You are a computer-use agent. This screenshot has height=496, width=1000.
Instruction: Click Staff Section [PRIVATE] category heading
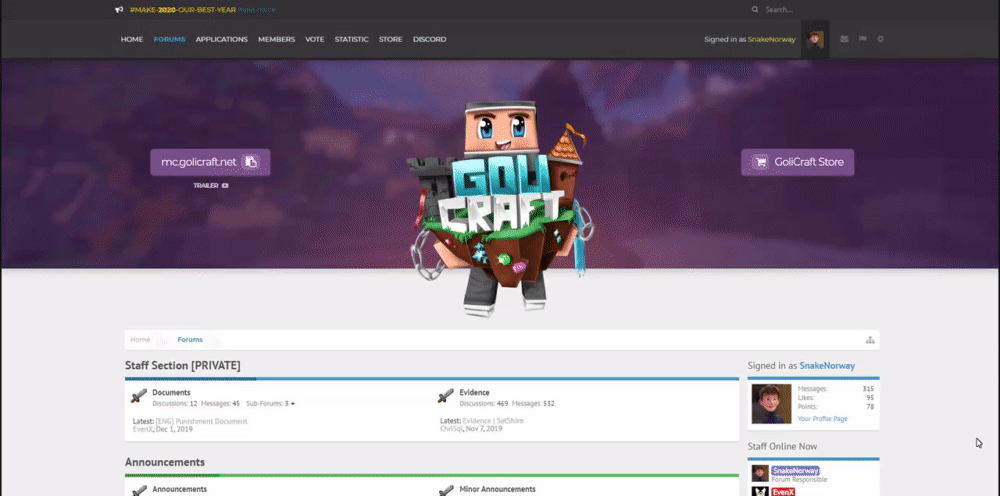[182, 365]
